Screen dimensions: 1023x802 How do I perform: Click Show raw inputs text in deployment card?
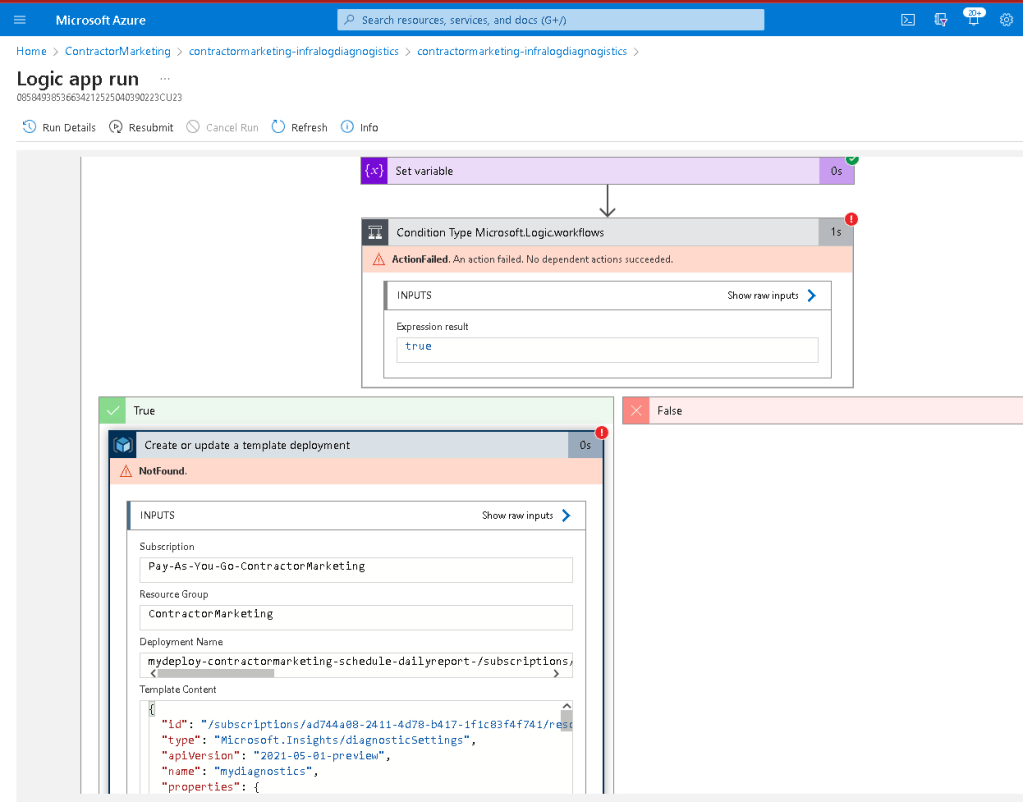[x=517, y=516]
